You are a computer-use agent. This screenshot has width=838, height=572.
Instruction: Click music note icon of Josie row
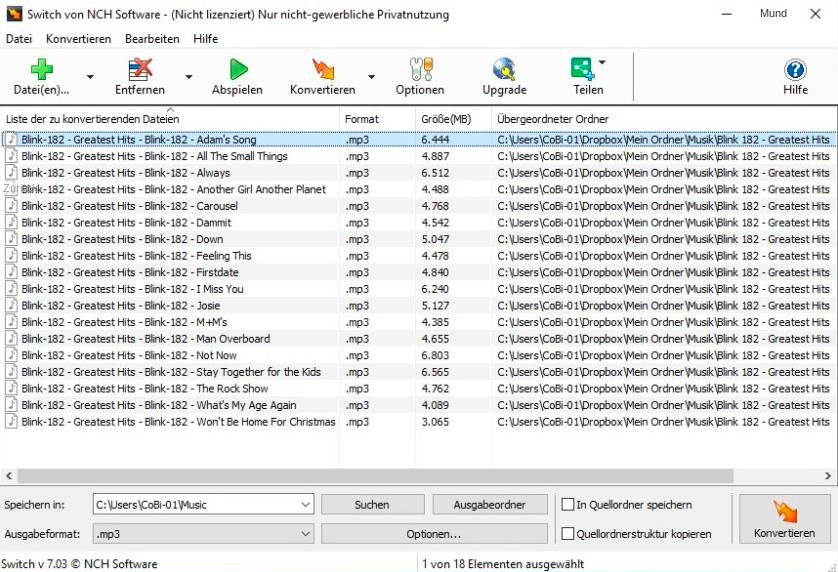(11, 305)
